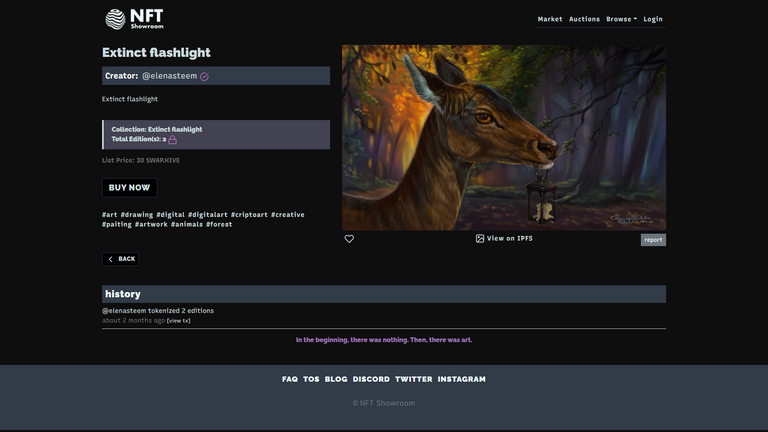Open the deer artwork image
The width and height of the screenshot is (768, 432).
coord(504,138)
